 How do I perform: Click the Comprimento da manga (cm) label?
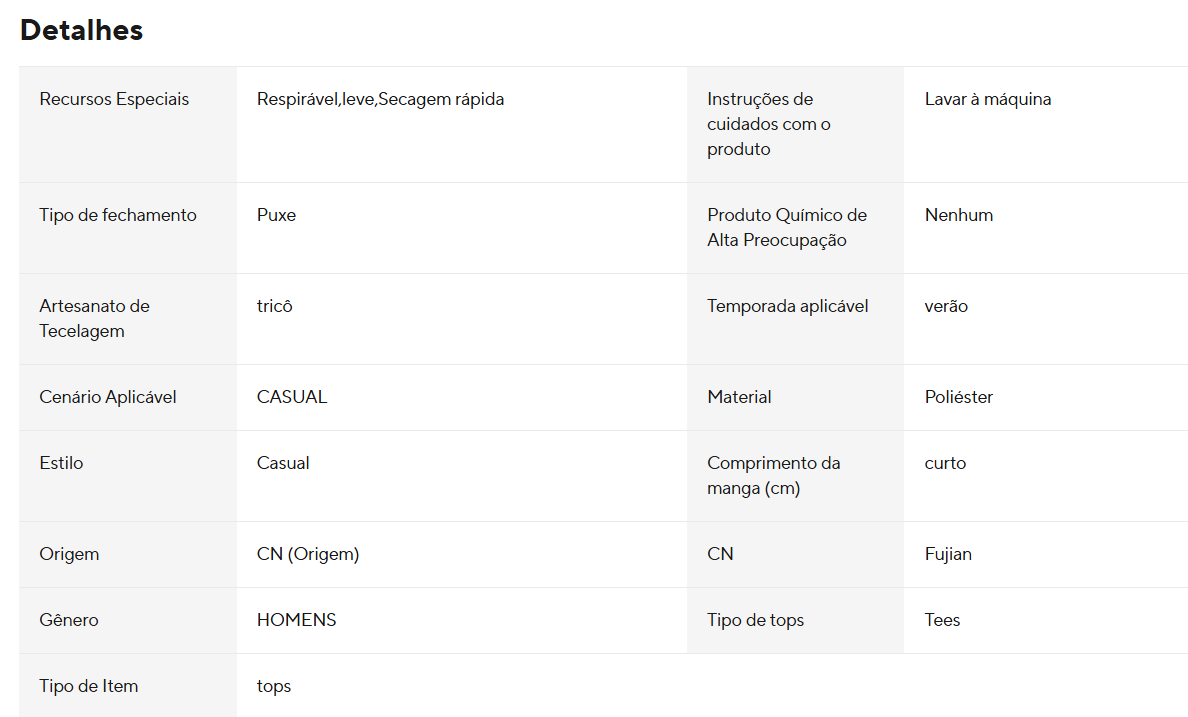773,476
